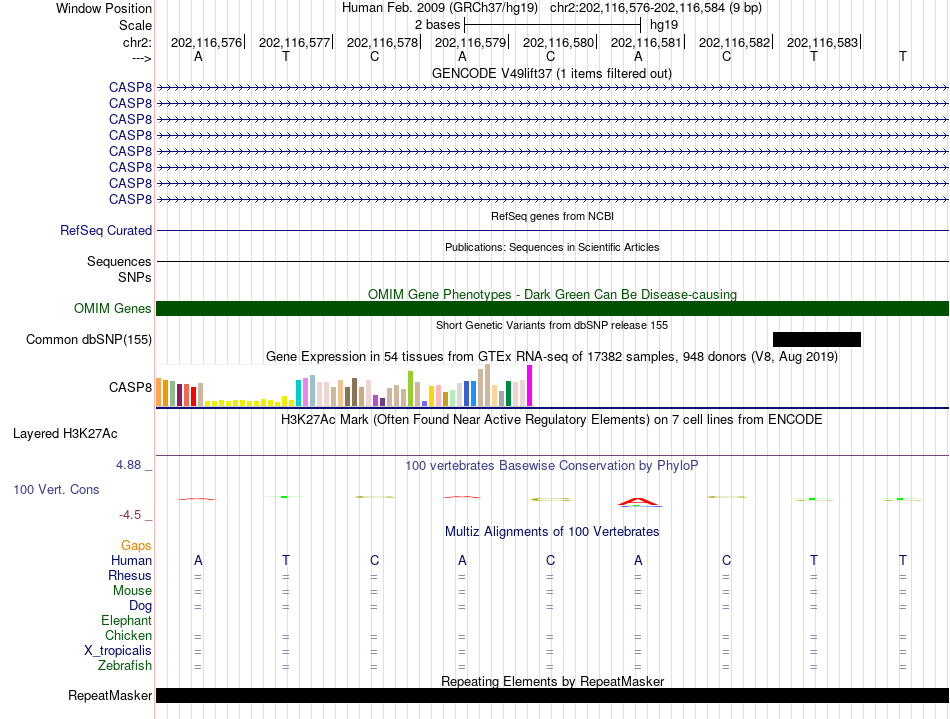Screen dimensions: 950x719
Task: Open the RefSeq Curated track label
Action: coord(106,230)
